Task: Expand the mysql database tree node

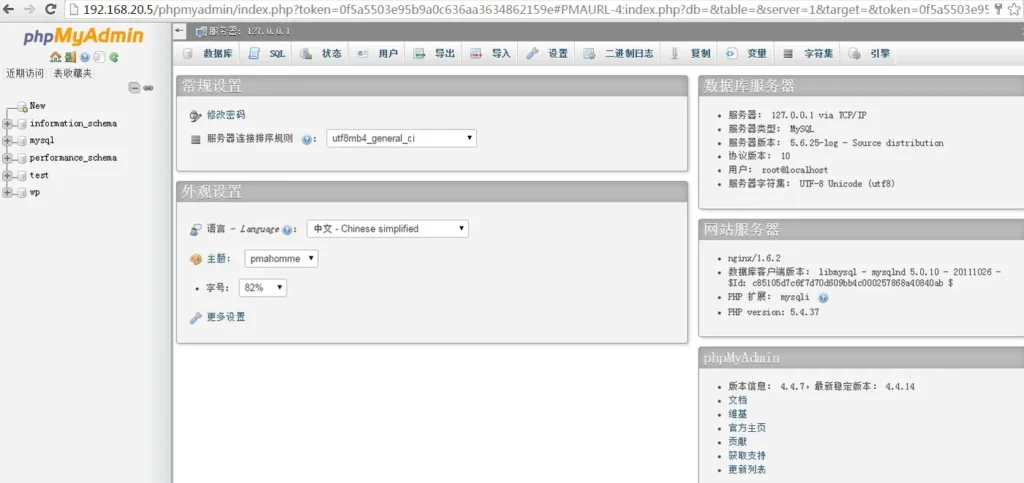Action: point(7,141)
